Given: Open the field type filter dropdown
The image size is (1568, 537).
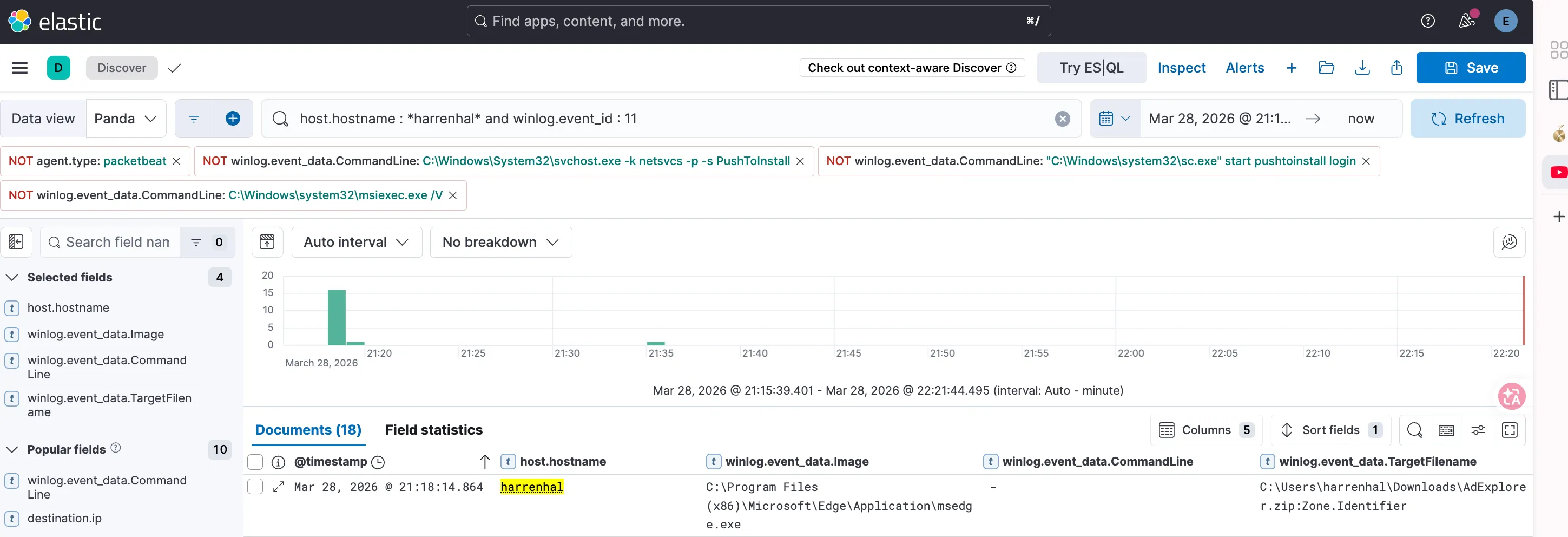Looking at the screenshot, I should click(208, 243).
